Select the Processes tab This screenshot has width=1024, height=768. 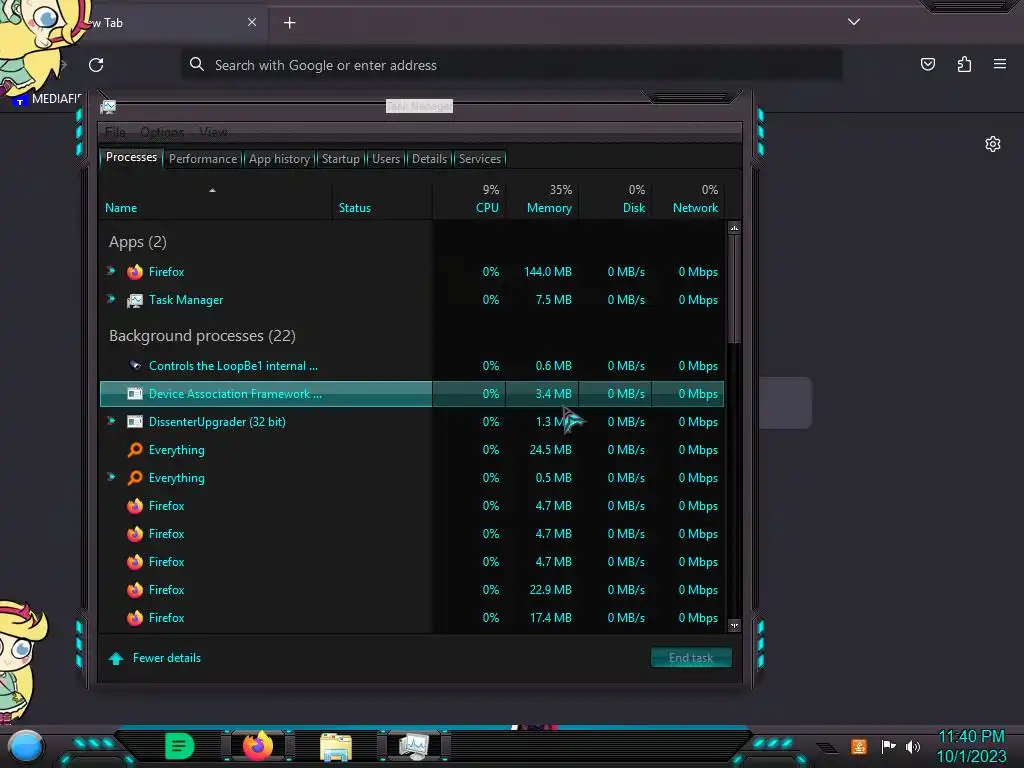click(131, 157)
